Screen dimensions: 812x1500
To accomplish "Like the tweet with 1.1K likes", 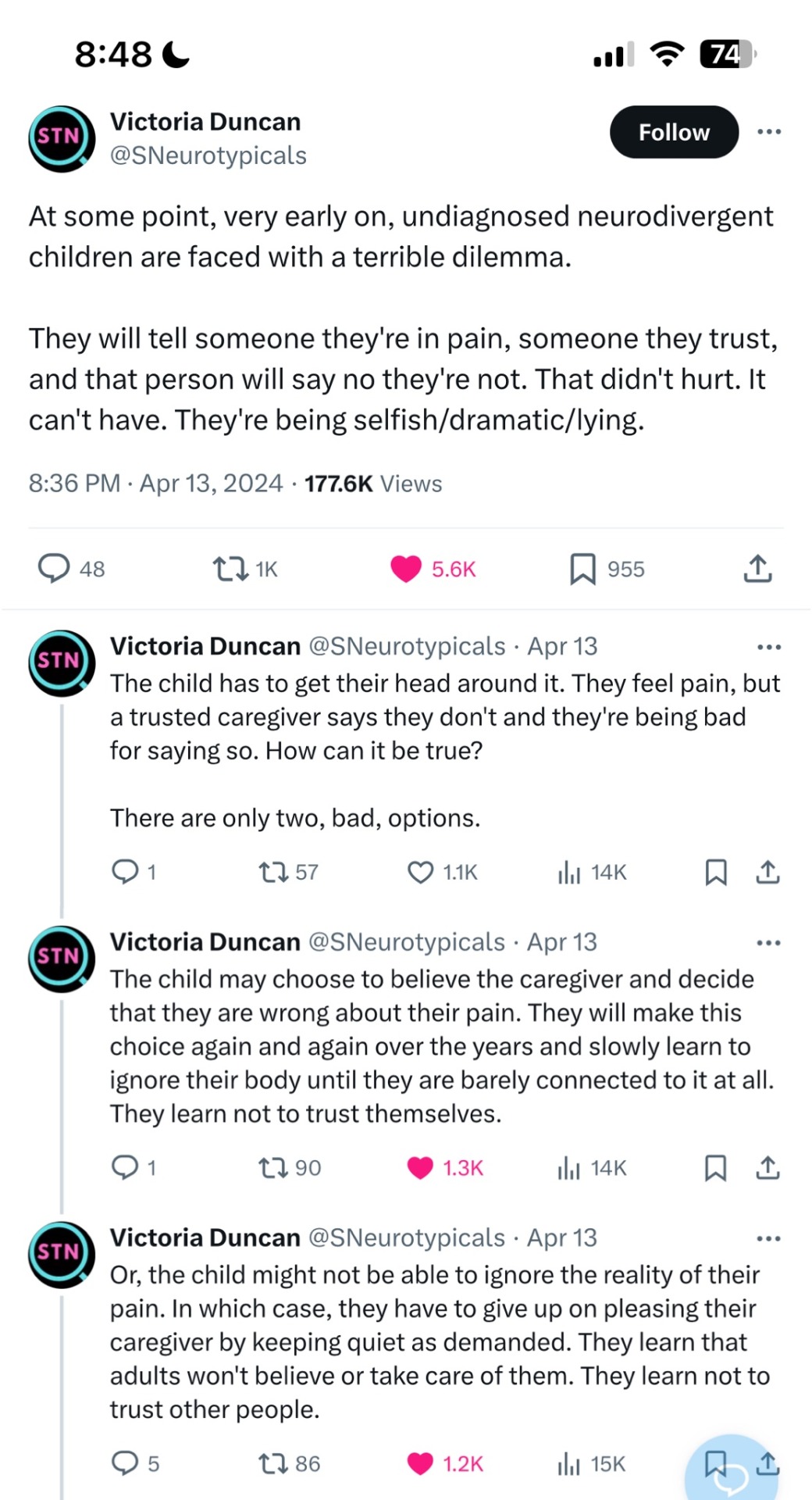I will click(421, 872).
